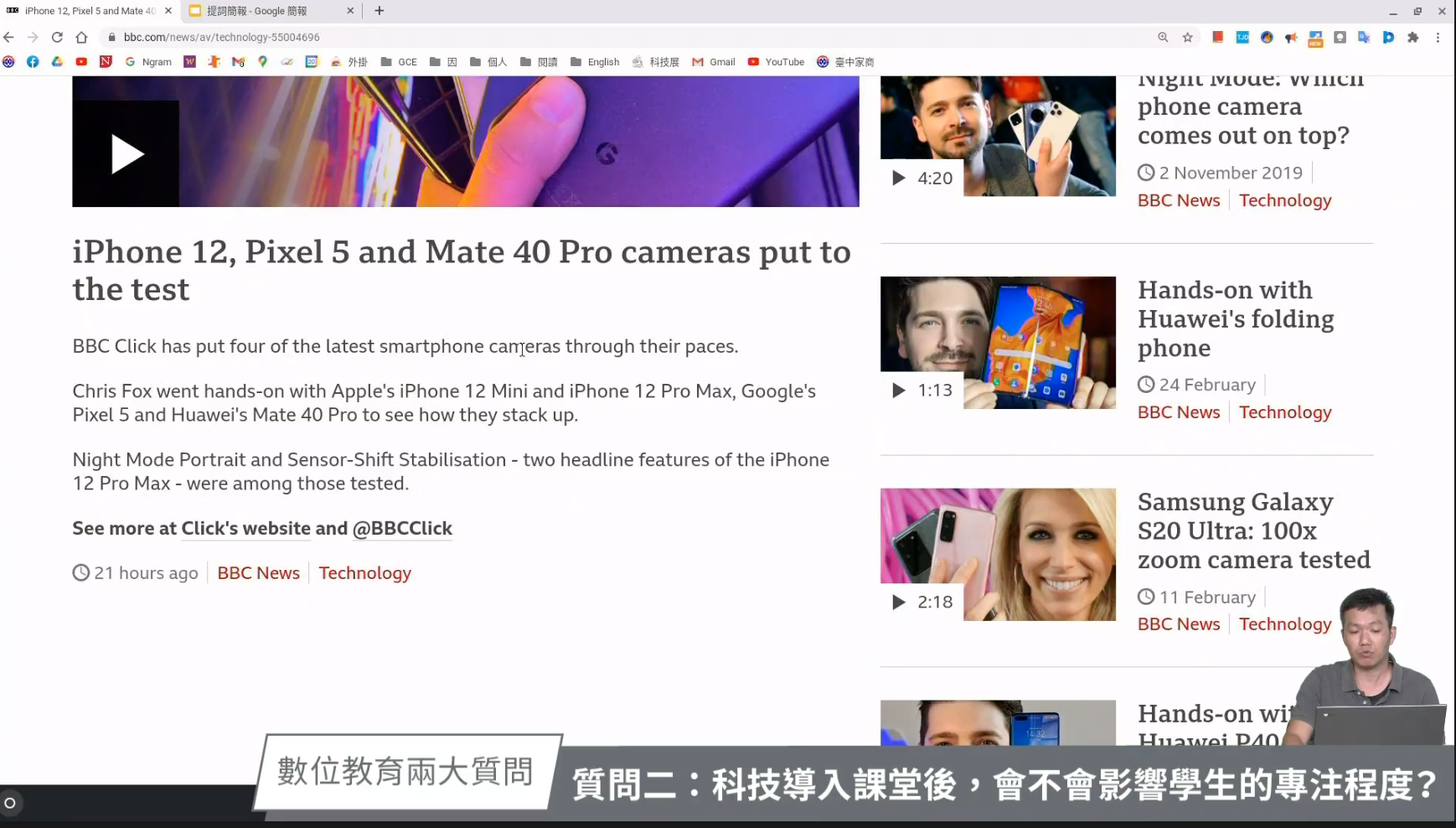This screenshot has height=828, width=1456.
Task: Open the page zoom magnifier icon
Action: 1163,37
